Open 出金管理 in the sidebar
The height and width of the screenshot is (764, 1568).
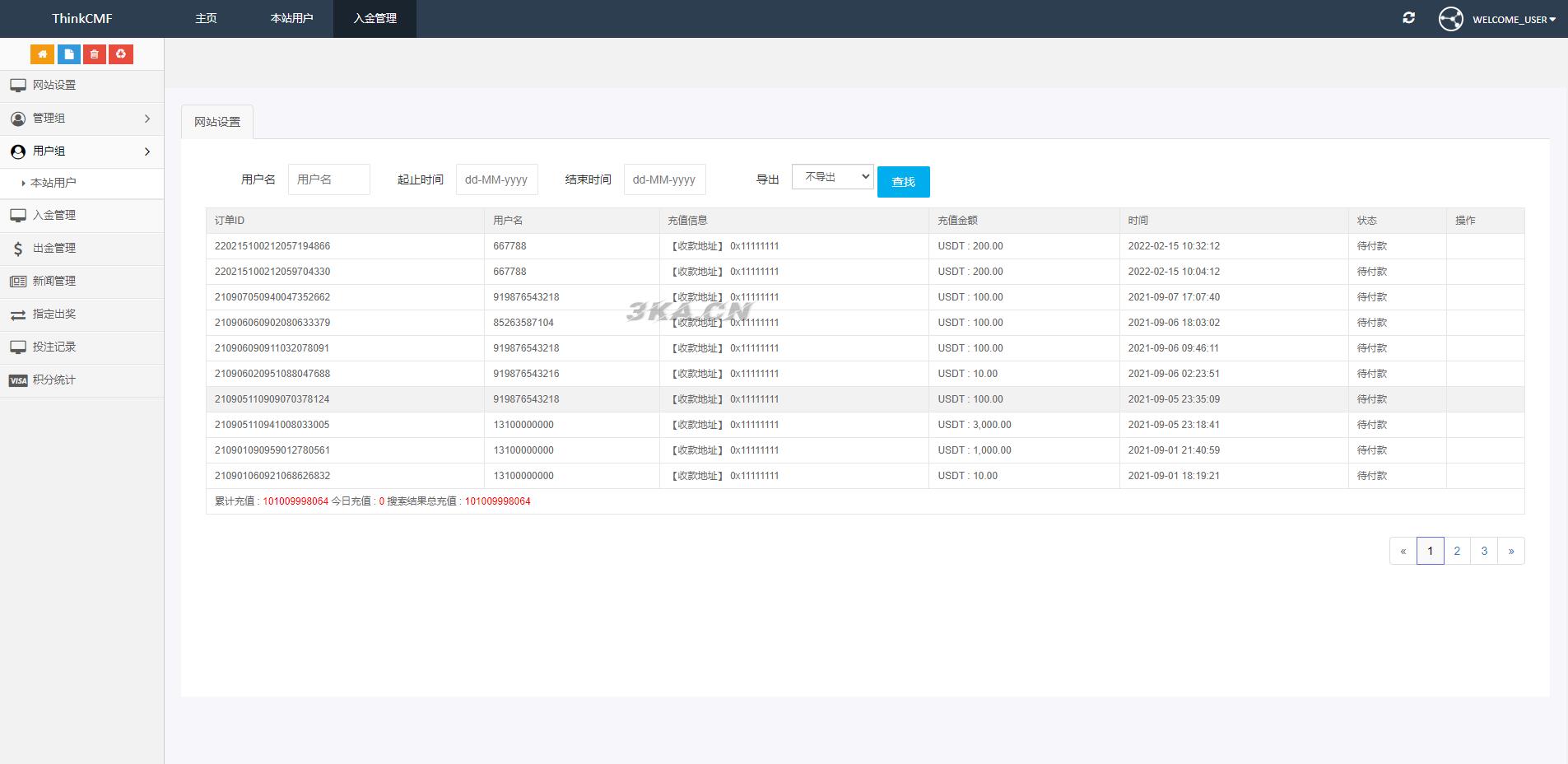81,249
